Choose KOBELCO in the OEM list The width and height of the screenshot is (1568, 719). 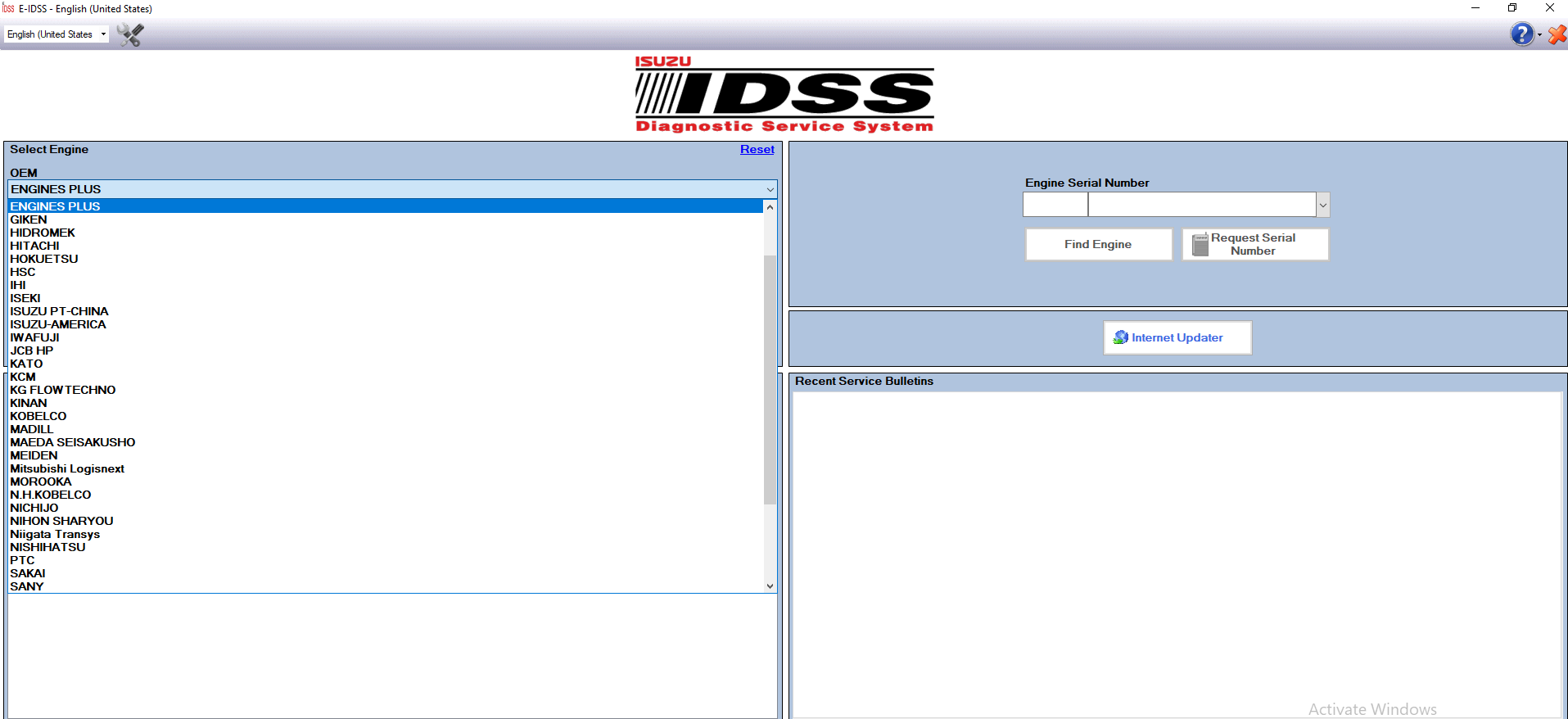38,416
